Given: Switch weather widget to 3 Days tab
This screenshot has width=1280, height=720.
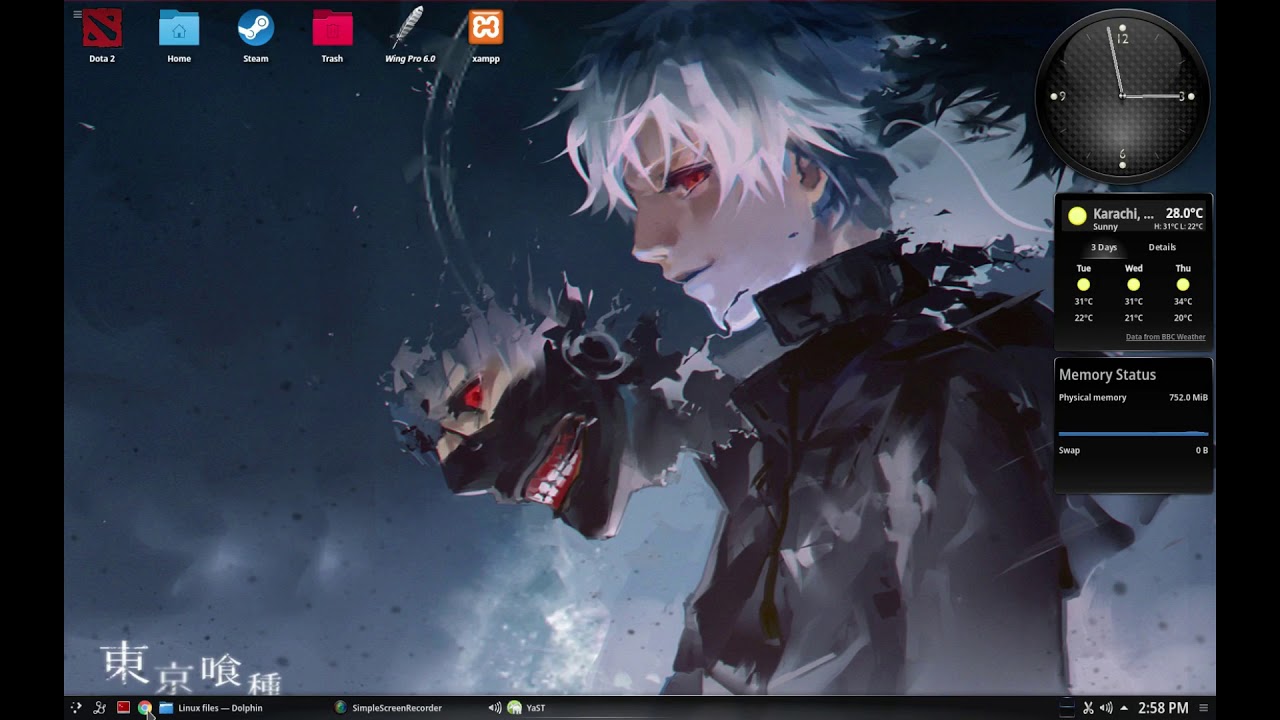Looking at the screenshot, I should click(1104, 247).
